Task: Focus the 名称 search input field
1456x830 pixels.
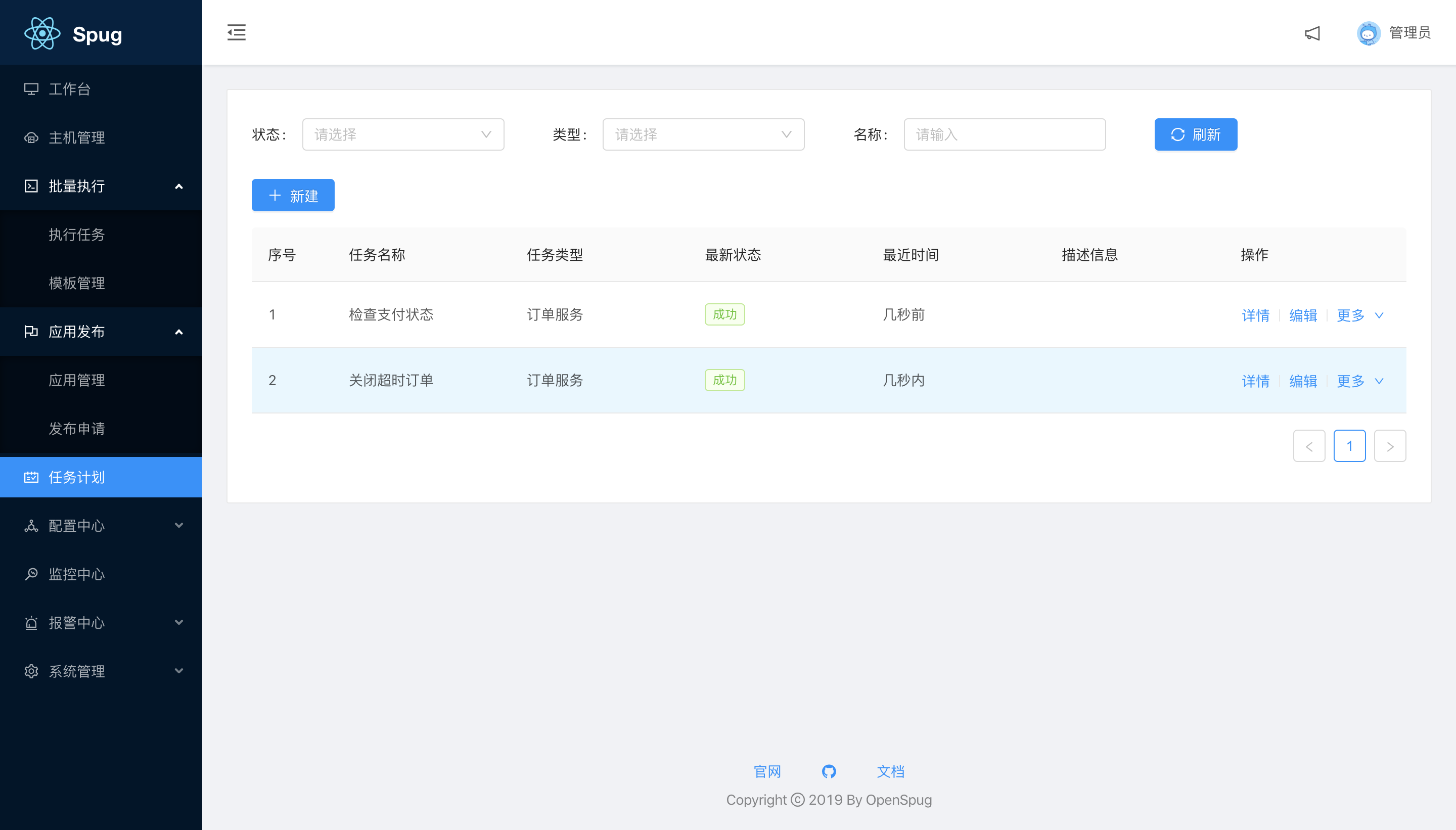Action: point(1004,134)
